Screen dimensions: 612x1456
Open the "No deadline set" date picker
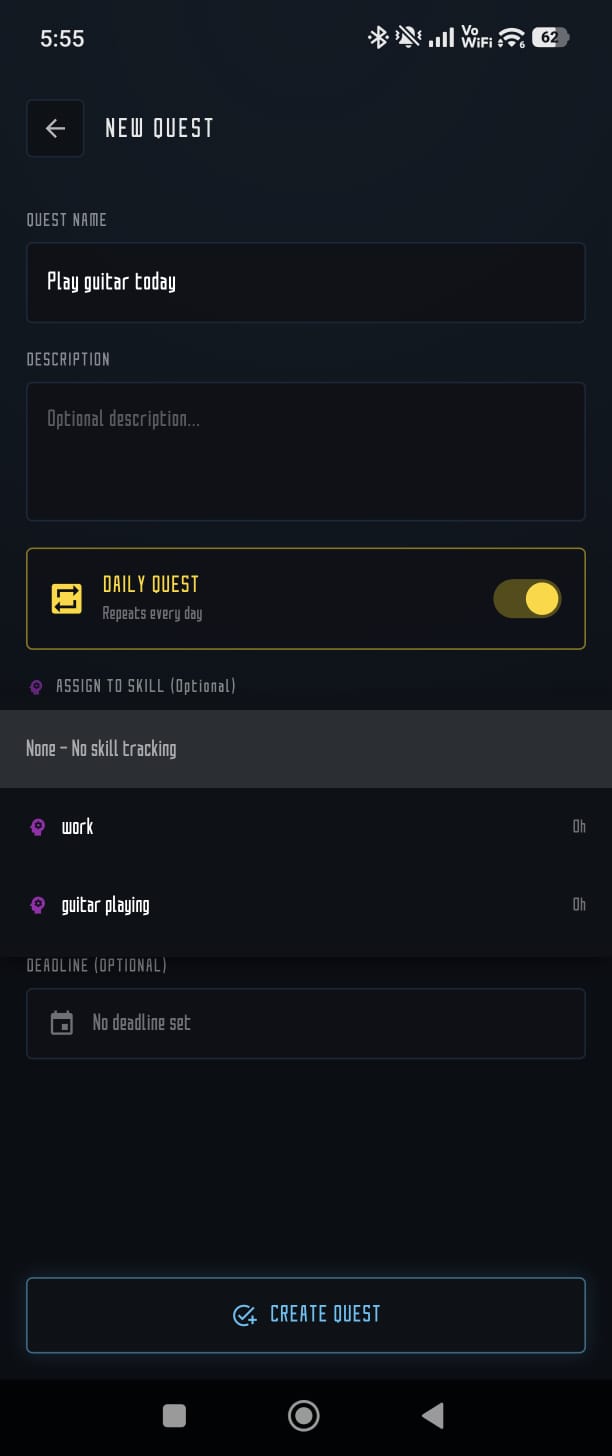(305, 1023)
